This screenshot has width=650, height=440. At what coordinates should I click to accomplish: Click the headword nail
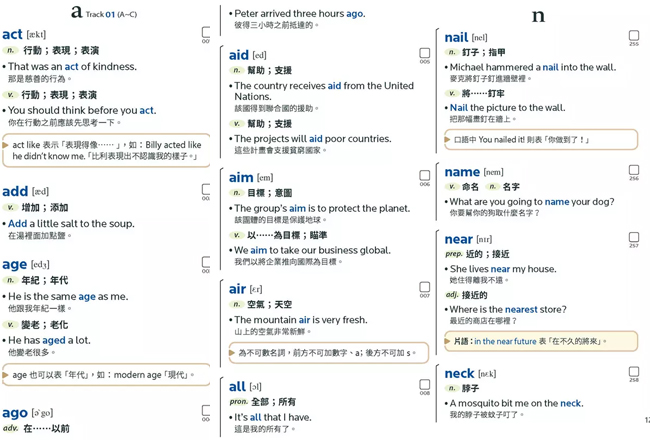(x=456, y=37)
